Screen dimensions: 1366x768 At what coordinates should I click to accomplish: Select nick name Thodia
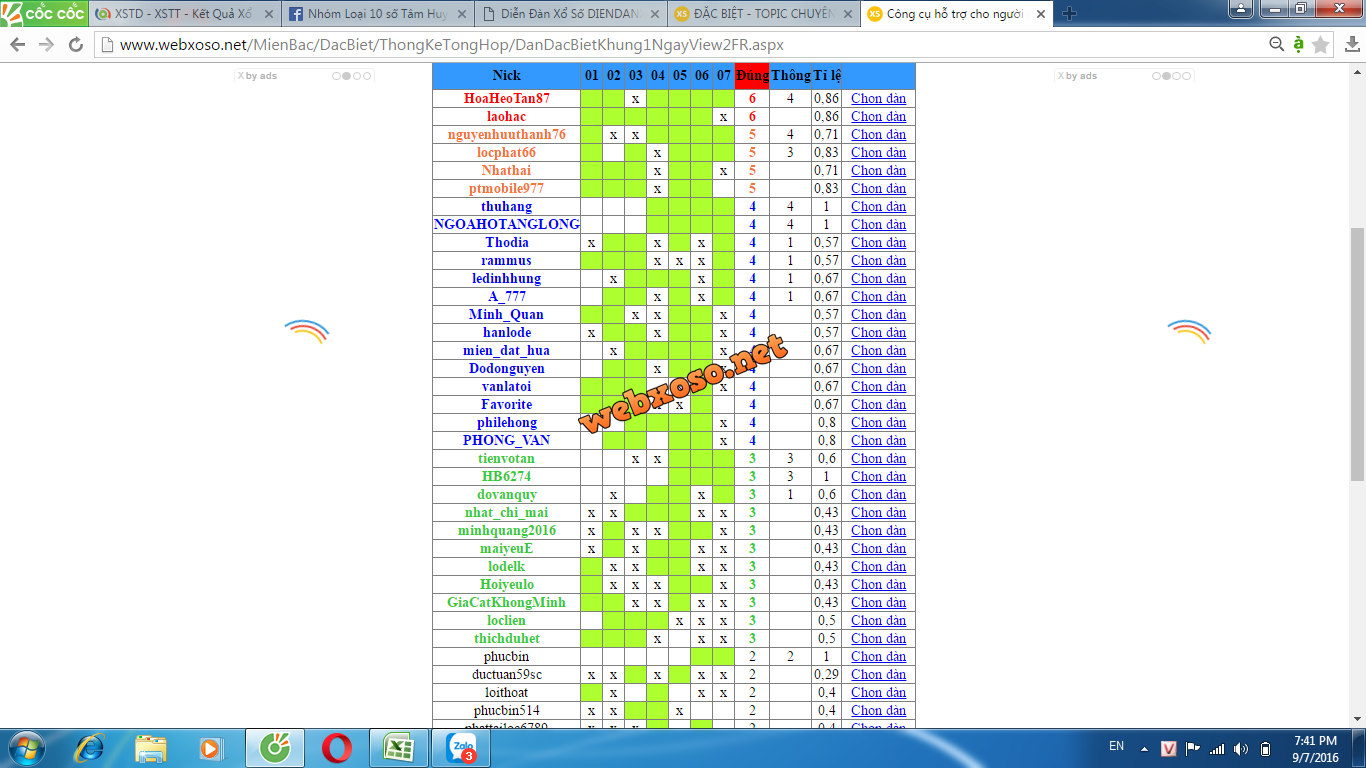tap(507, 243)
